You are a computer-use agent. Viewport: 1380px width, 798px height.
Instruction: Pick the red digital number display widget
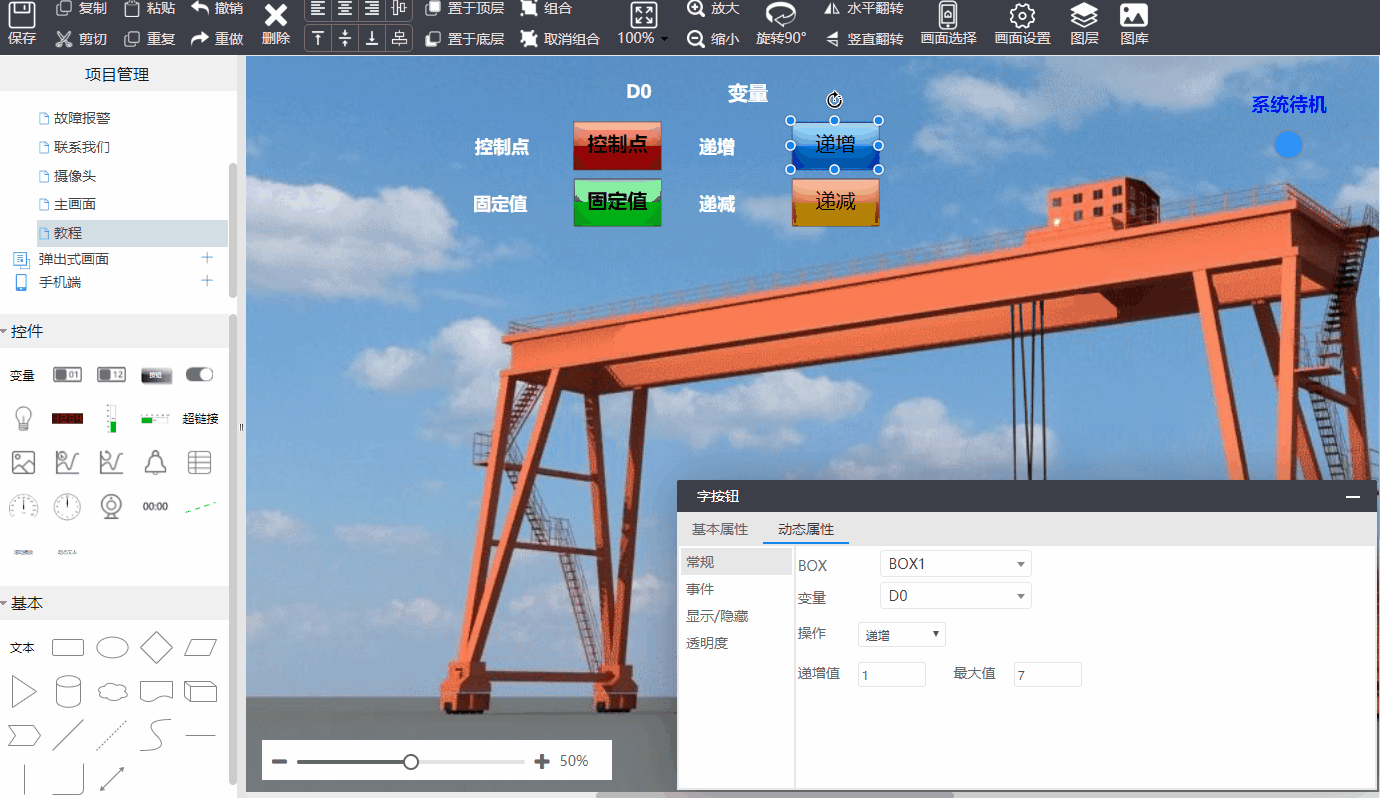pos(67,418)
